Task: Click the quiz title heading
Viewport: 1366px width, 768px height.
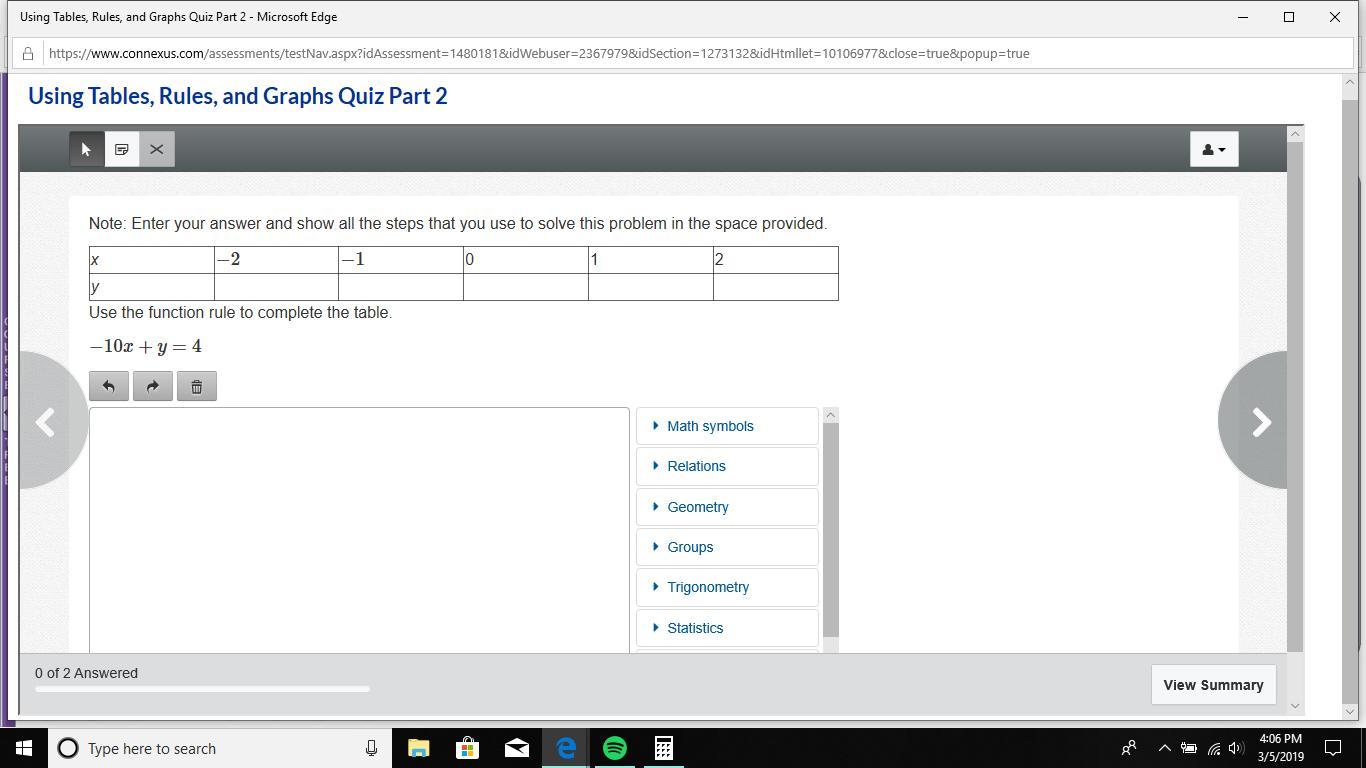Action: coord(238,96)
